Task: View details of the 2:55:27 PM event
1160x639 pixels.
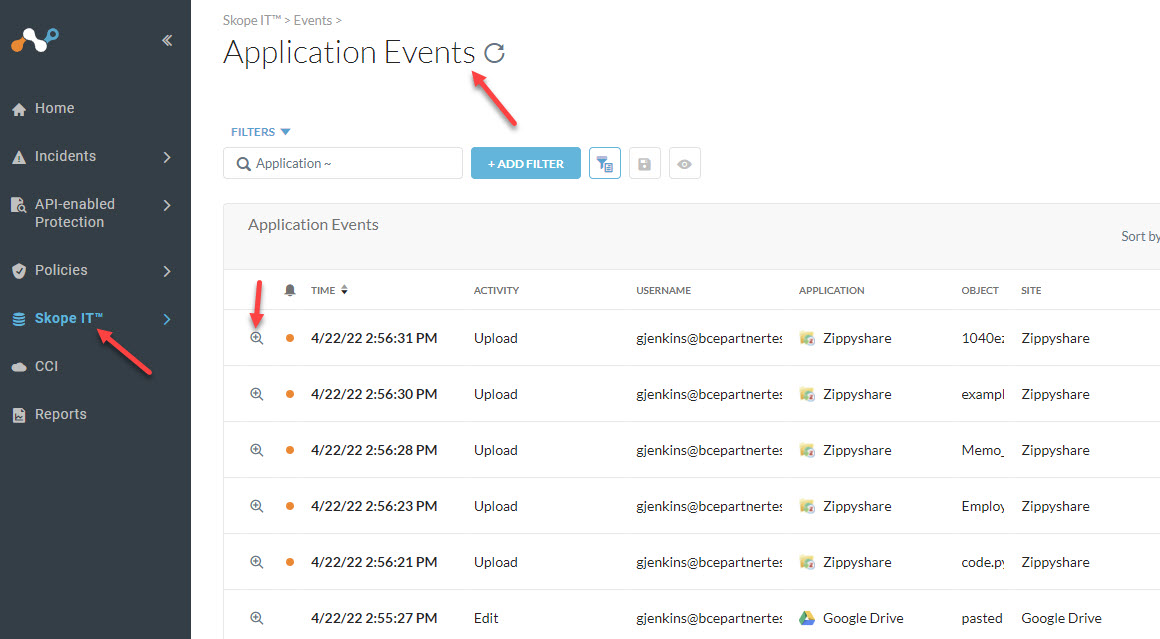Action: (x=257, y=618)
